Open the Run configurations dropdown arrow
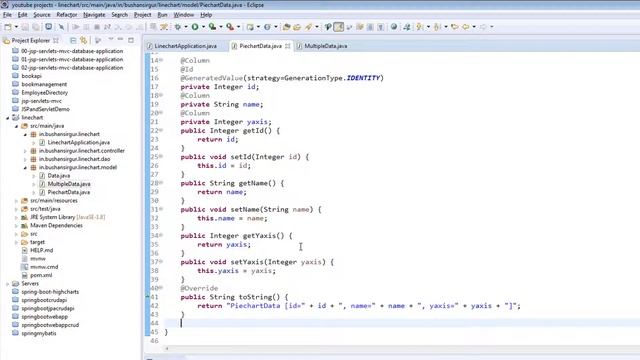640x360 pixels. tap(203, 27)
